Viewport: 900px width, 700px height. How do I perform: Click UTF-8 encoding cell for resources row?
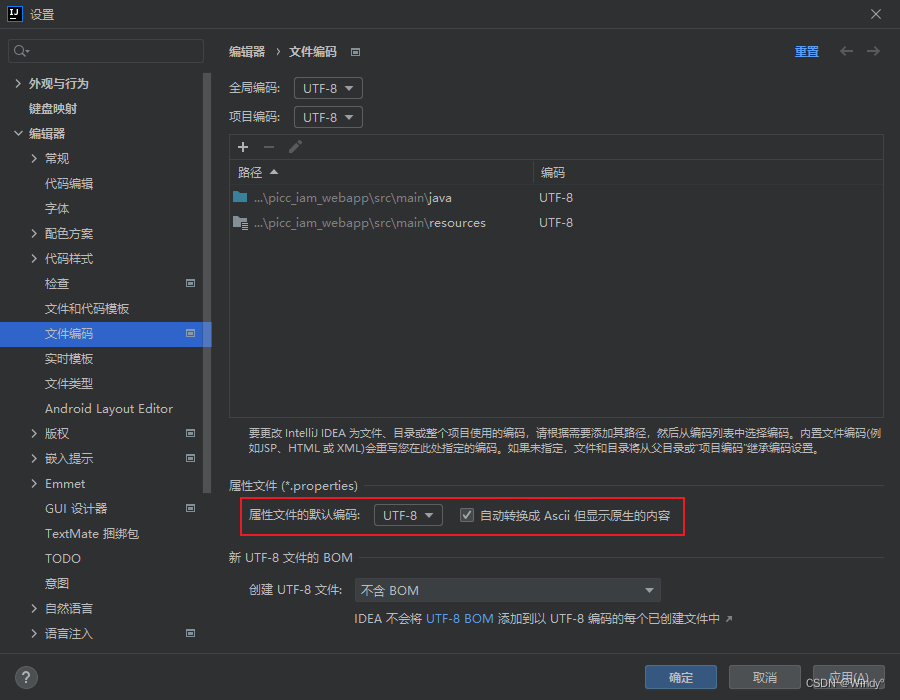[556, 223]
